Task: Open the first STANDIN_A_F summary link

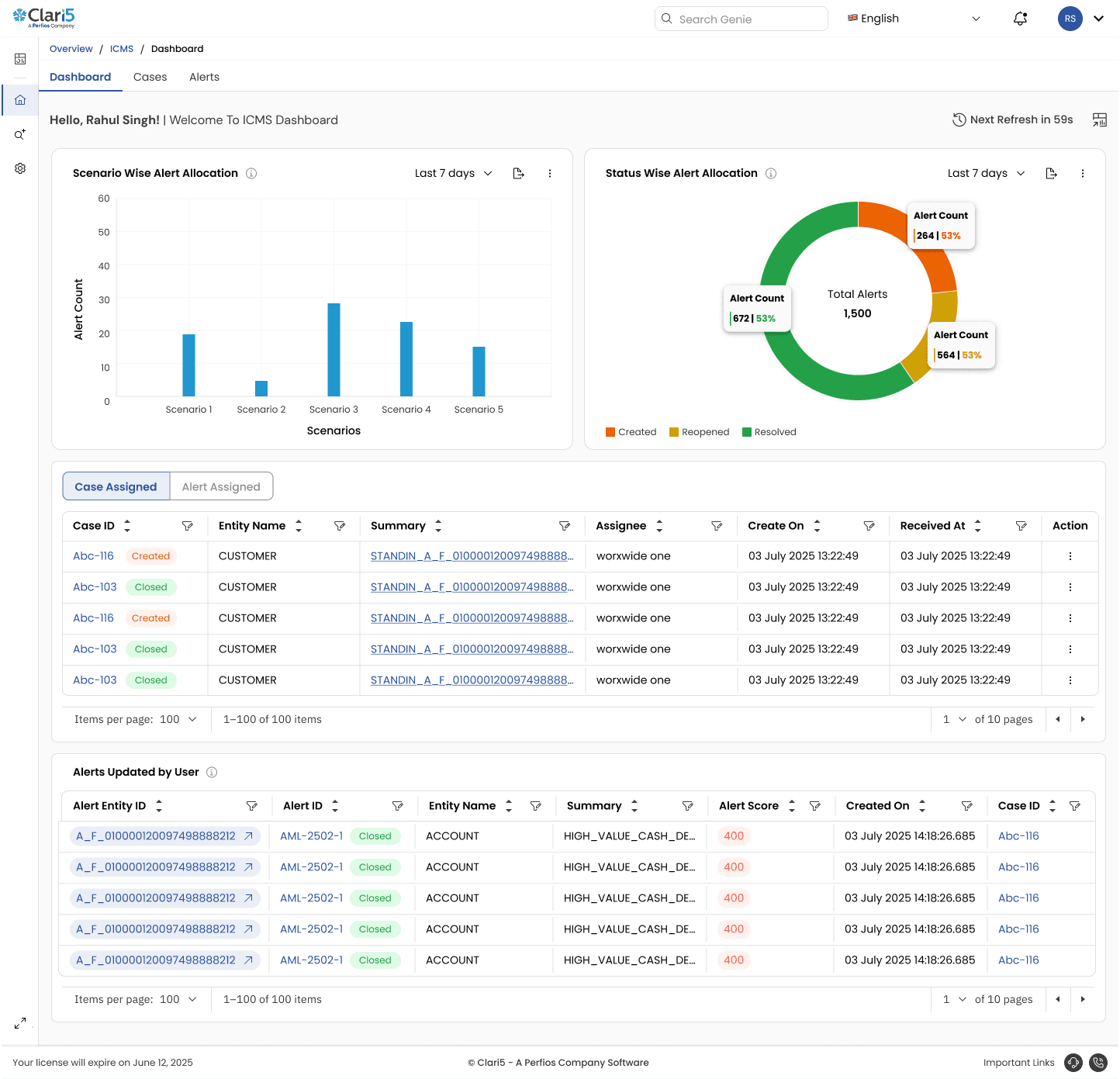Action: (472, 556)
